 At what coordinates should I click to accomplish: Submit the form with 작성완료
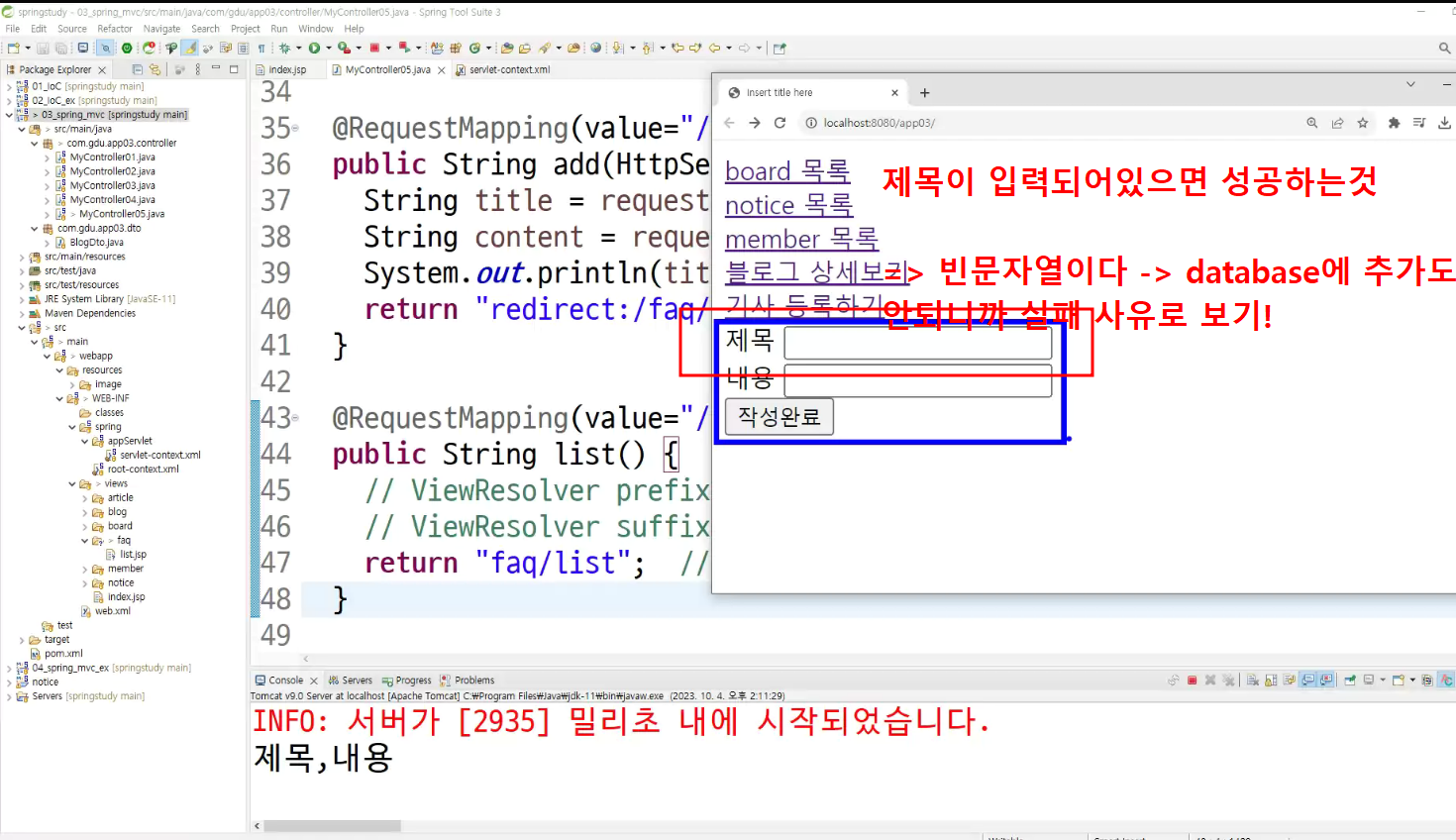click(x=780, y=417)
